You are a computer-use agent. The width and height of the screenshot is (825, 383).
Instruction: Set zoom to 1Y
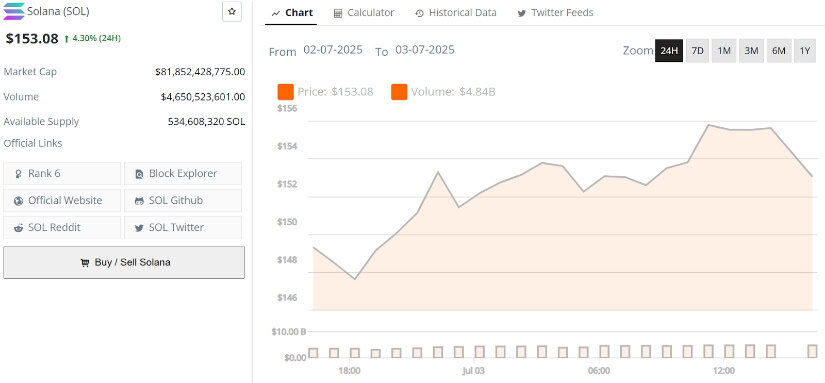(805, 51)
